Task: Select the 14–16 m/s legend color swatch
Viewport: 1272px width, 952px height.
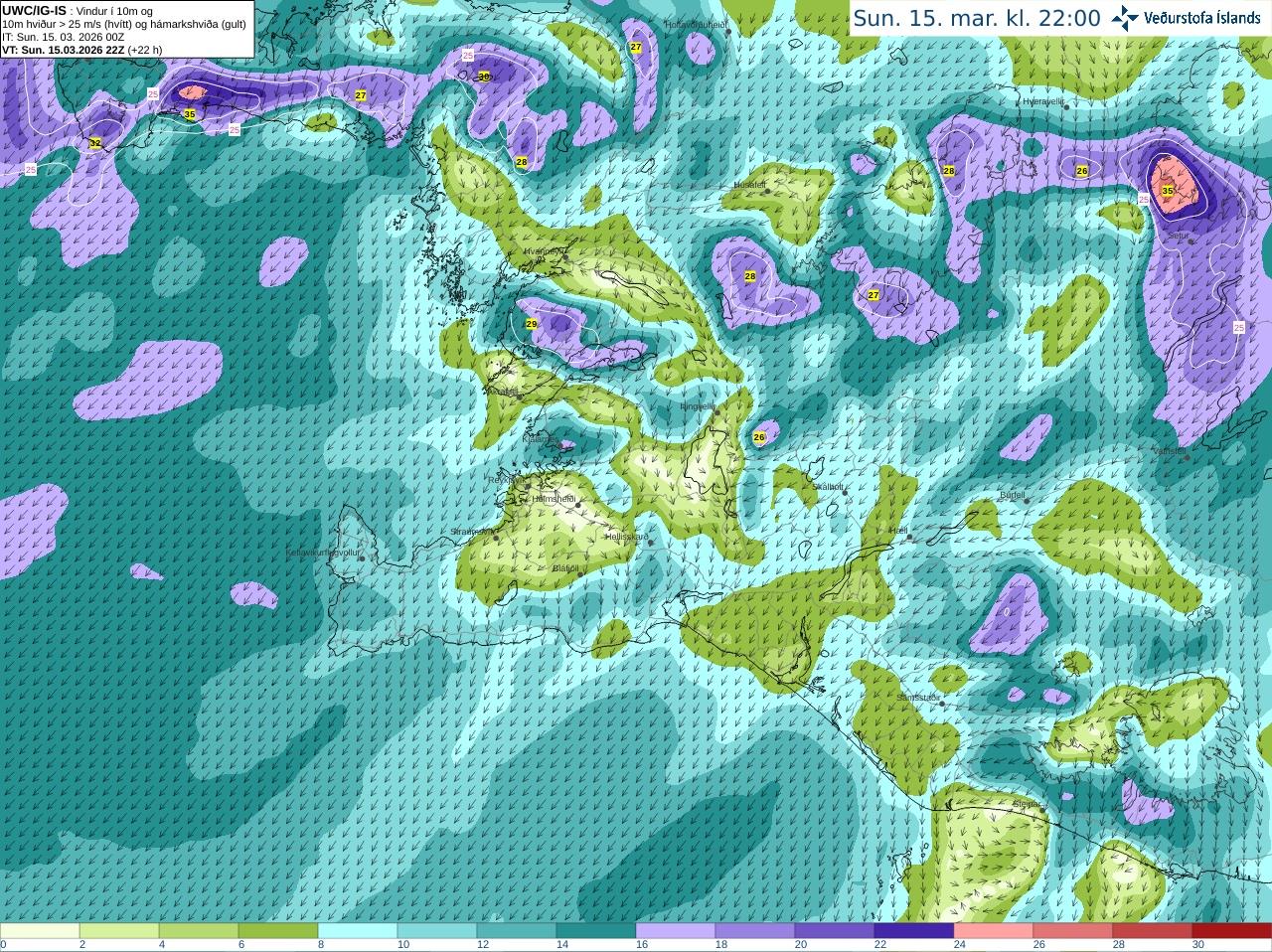Action: [x=596, y=931]
